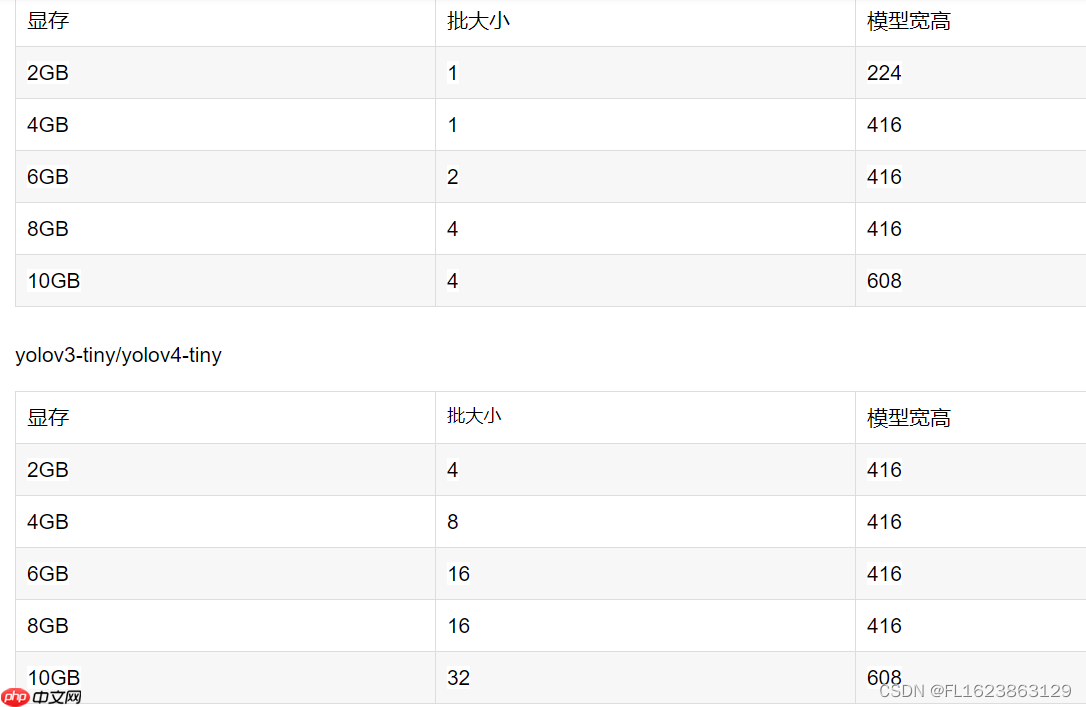Click 2GB cell in the yolov3-tiny table

pos(48,470)
